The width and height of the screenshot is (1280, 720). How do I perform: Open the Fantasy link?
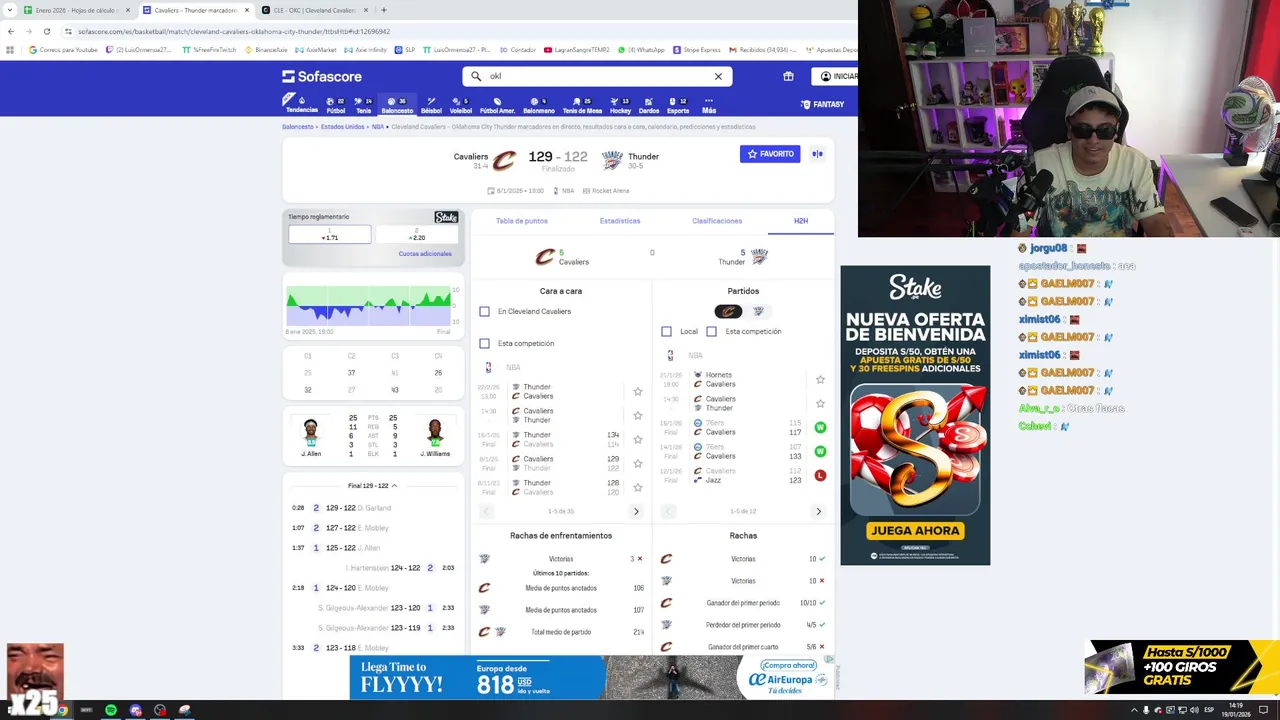coord(822,104)
